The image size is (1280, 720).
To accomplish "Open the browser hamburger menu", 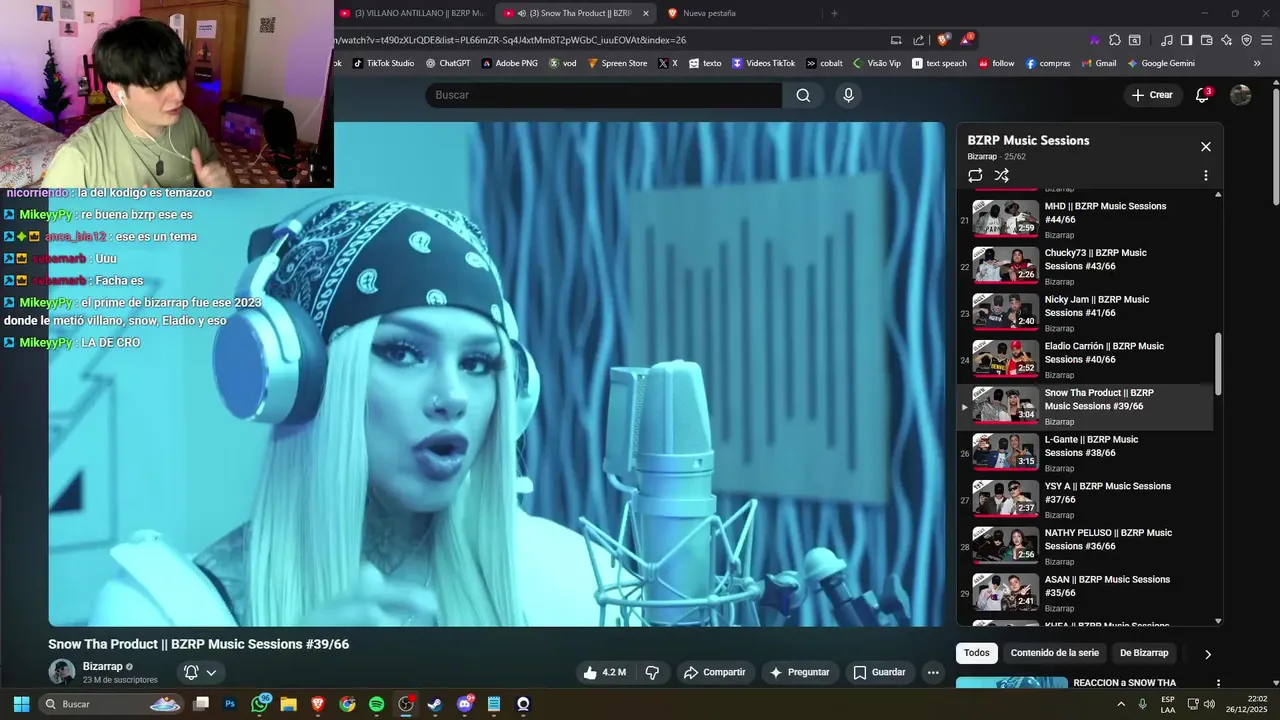I will coord(1267,40).
